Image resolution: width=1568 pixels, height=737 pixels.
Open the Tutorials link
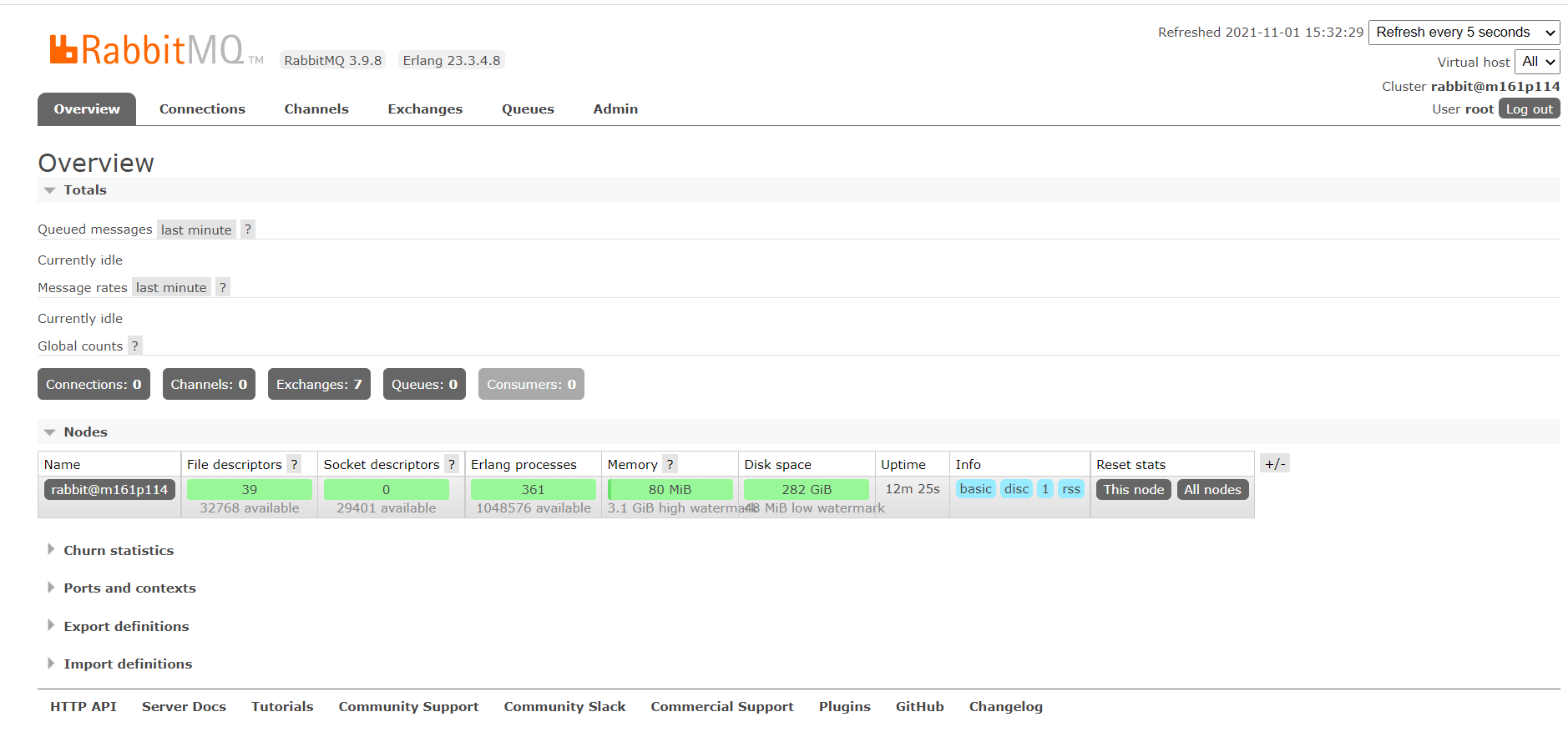click(282, 707)
